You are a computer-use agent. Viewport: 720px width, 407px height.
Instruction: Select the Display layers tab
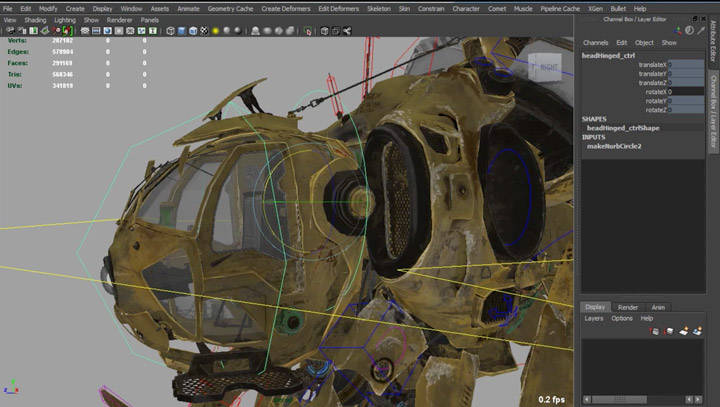595,307
